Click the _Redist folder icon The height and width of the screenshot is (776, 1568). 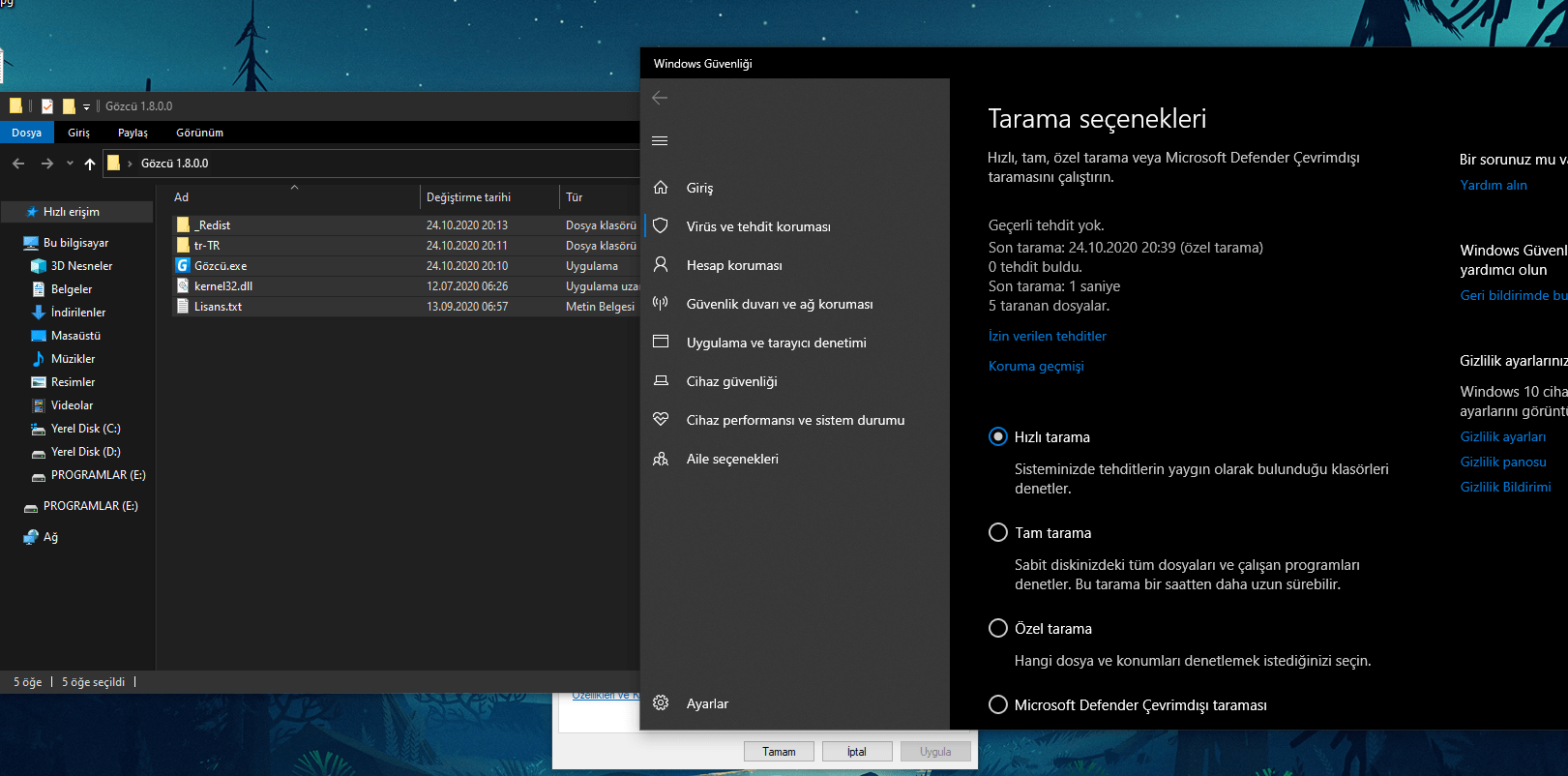pos(183,224)
